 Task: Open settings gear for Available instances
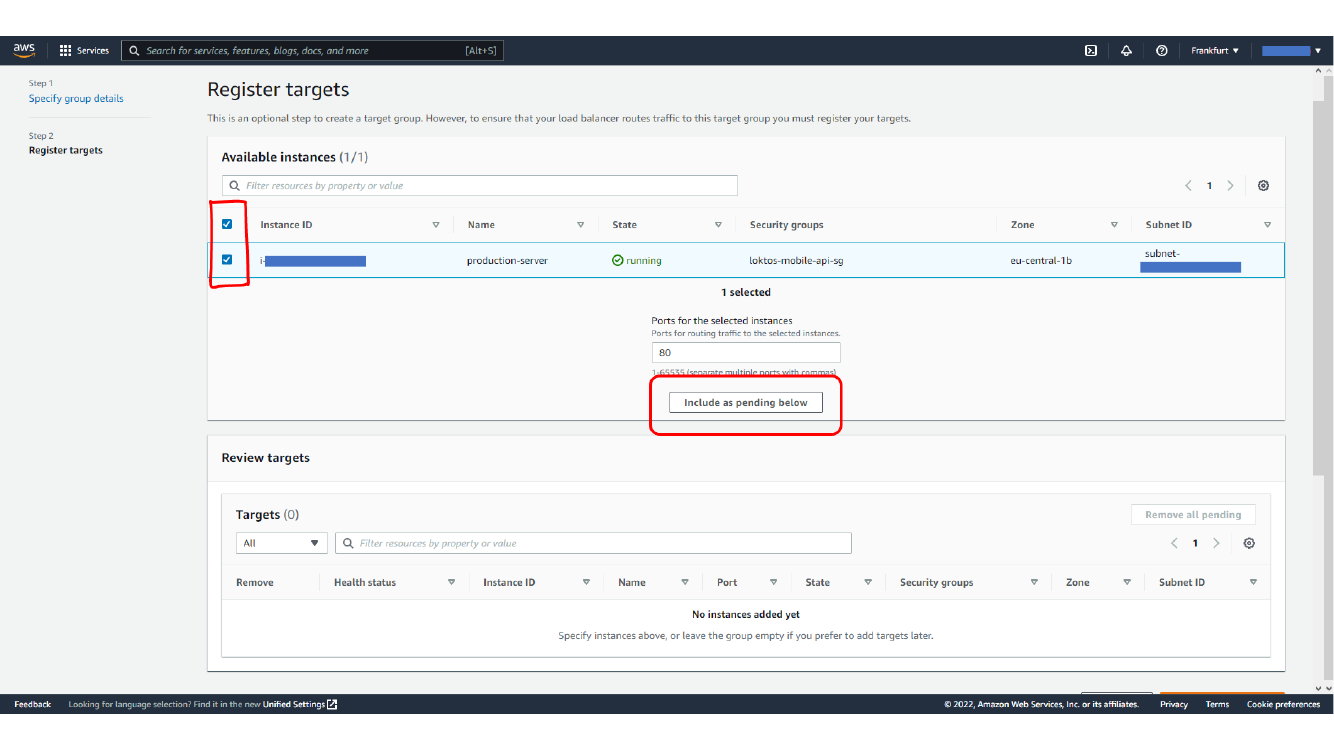coord(1263,186)
